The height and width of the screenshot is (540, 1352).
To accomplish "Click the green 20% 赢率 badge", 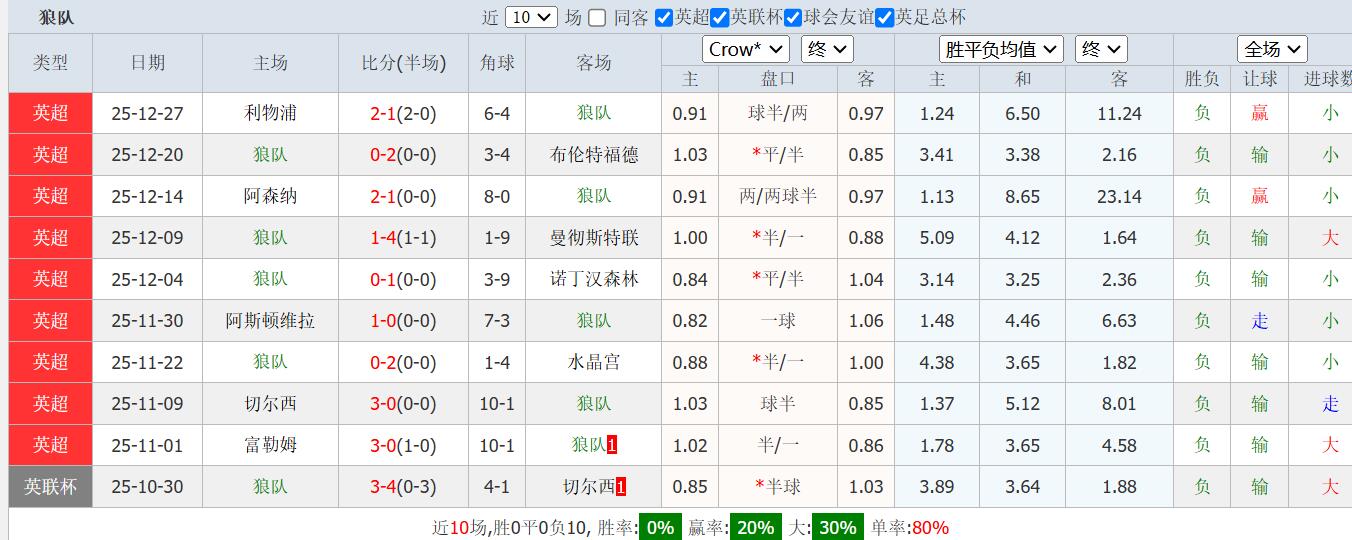I will tap(755, 527).
